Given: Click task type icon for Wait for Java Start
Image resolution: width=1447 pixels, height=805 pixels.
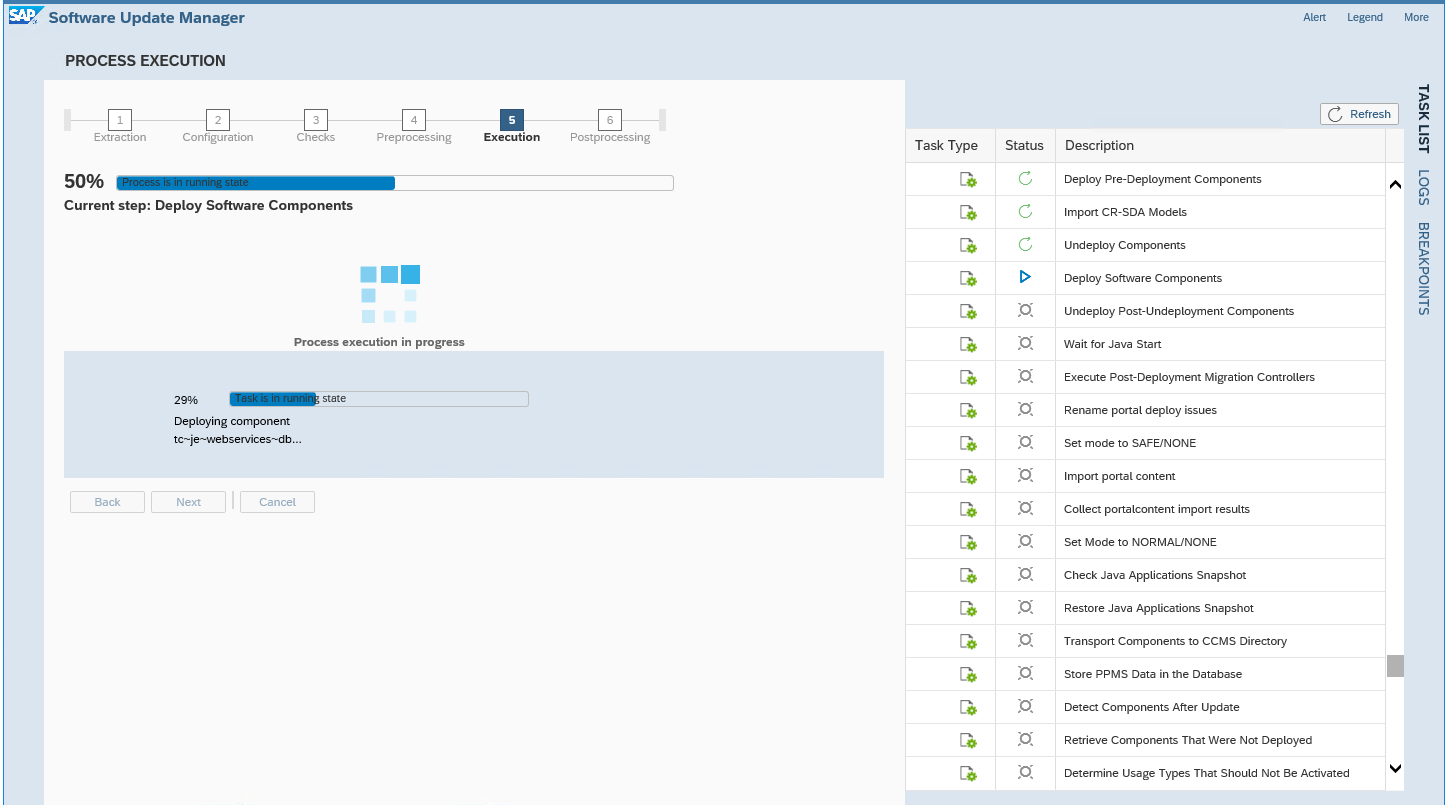Looking at the screenshot, I should [x=968, y=345].
